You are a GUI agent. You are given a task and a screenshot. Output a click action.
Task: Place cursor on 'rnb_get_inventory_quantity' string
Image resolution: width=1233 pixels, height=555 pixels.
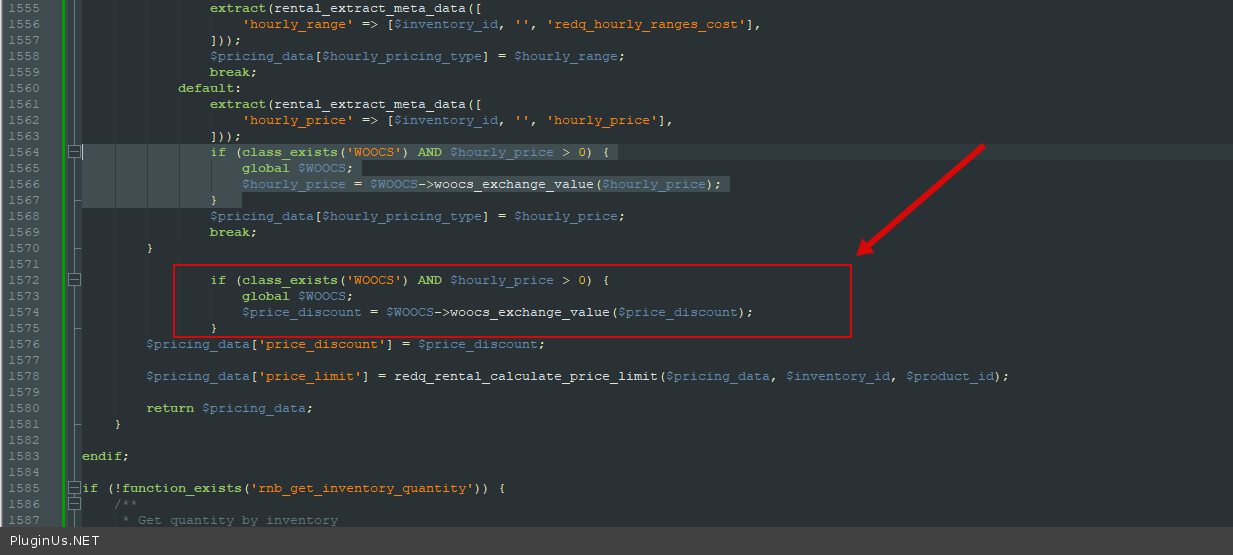pos(361,488)
